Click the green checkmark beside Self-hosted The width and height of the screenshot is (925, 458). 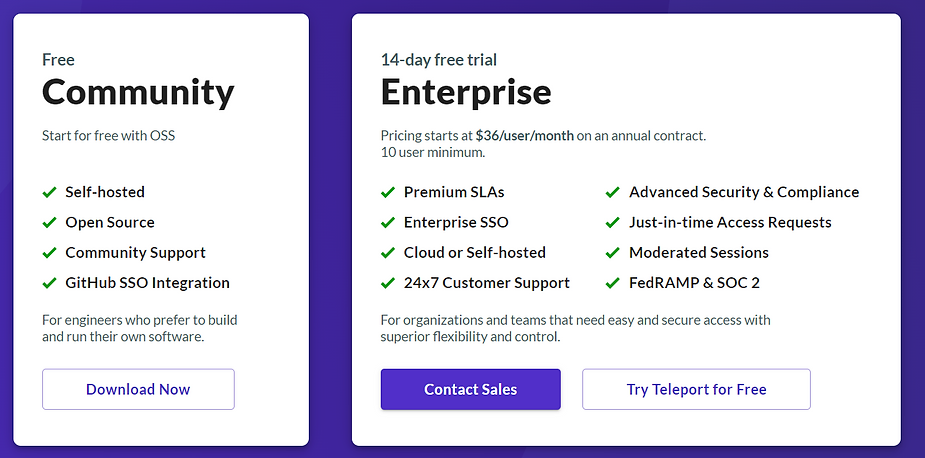coord(50,192)
